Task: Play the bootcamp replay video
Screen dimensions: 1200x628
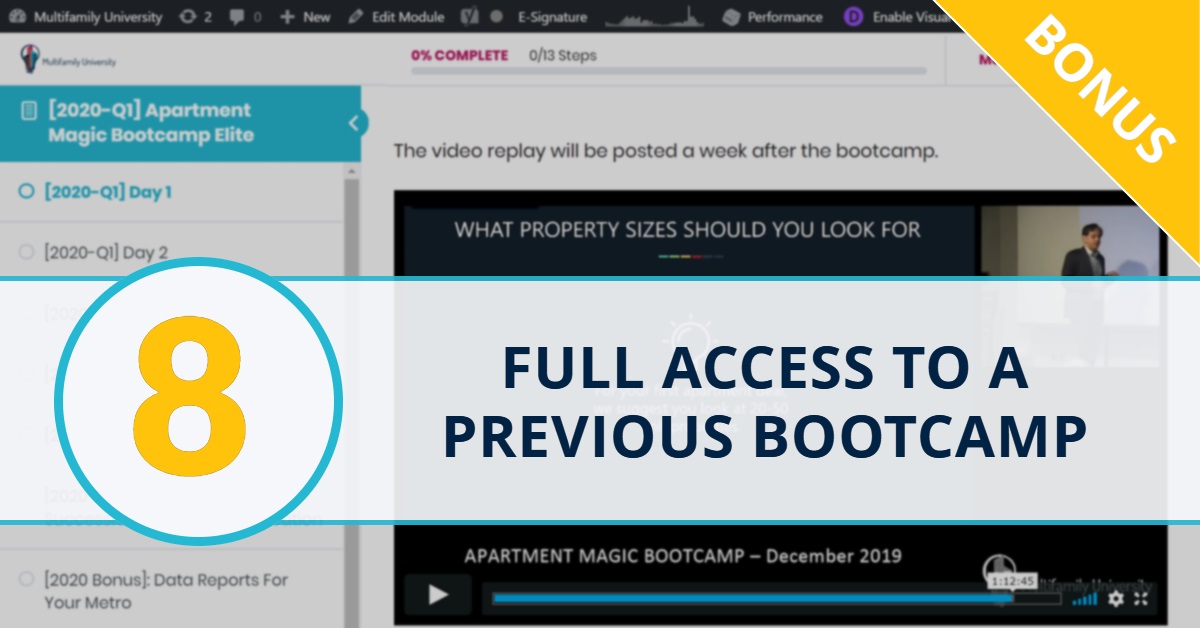Action: coord(438,596)
